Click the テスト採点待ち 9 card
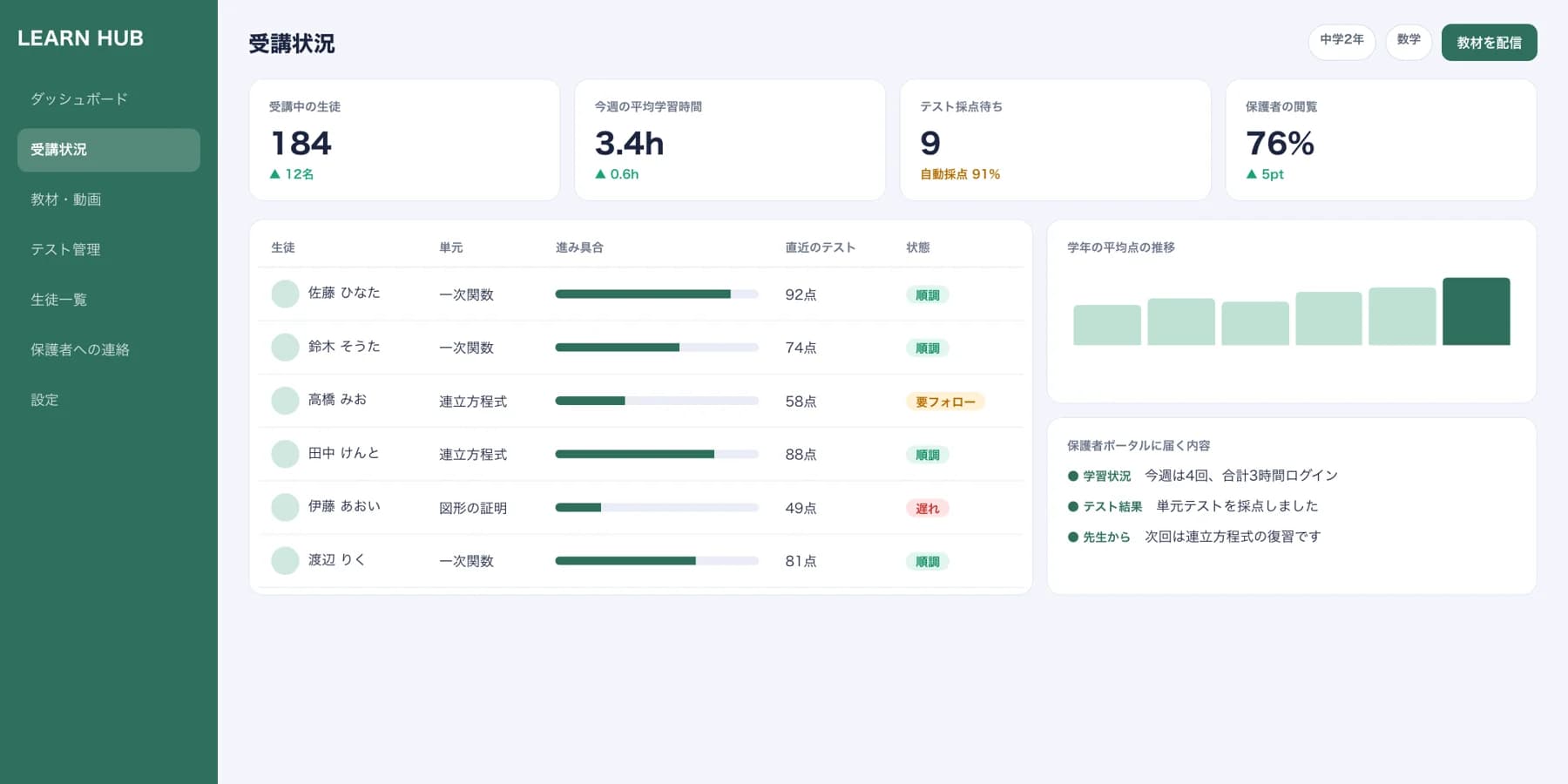Viewport: 1568px width, 784px height. tap(1056, 140)
